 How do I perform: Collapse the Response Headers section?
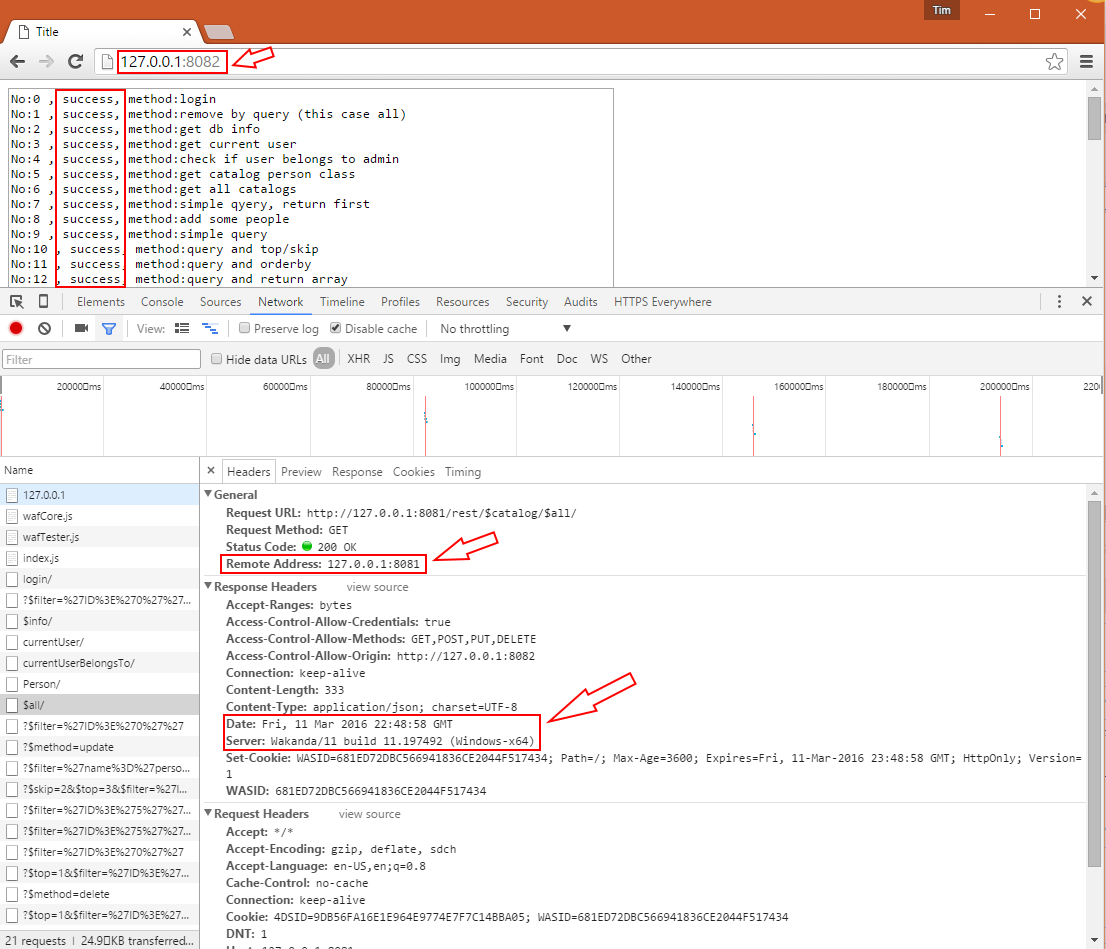point(208,586)
